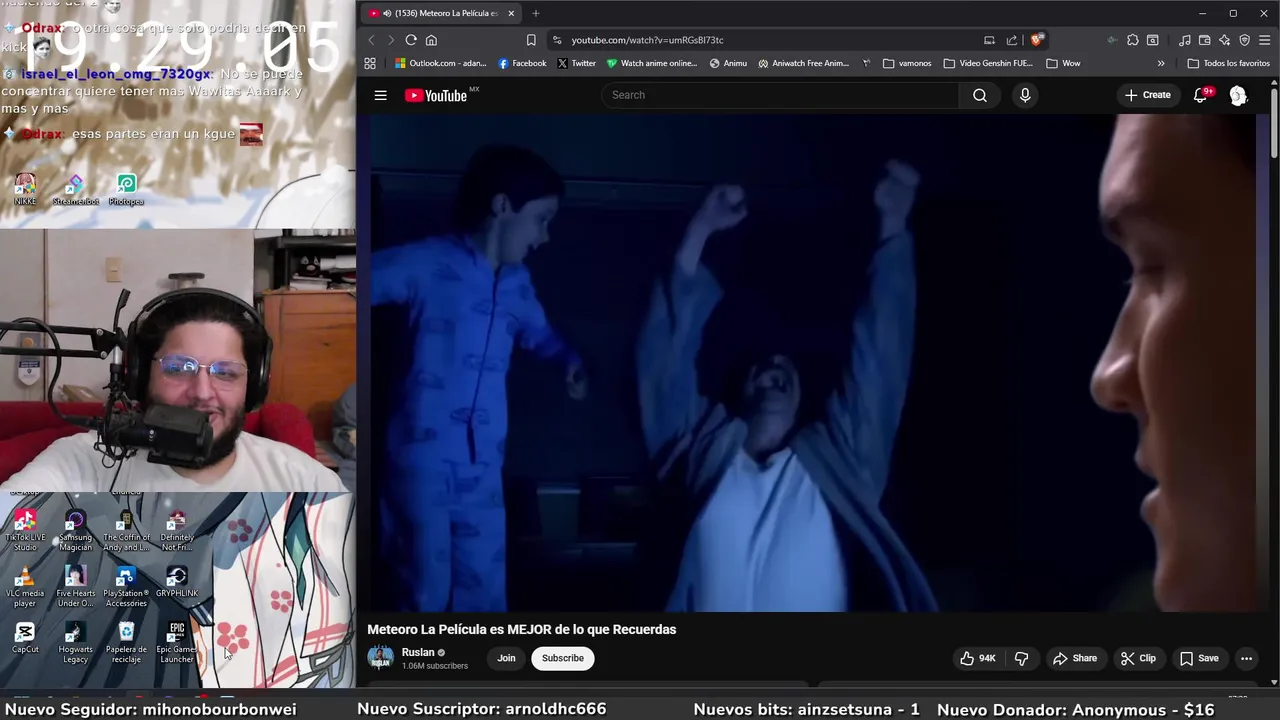Expand hidden bookmarks chevron
Image resolution: width=1280 pixels, height=720 pixels.
tap(1161, 63)
